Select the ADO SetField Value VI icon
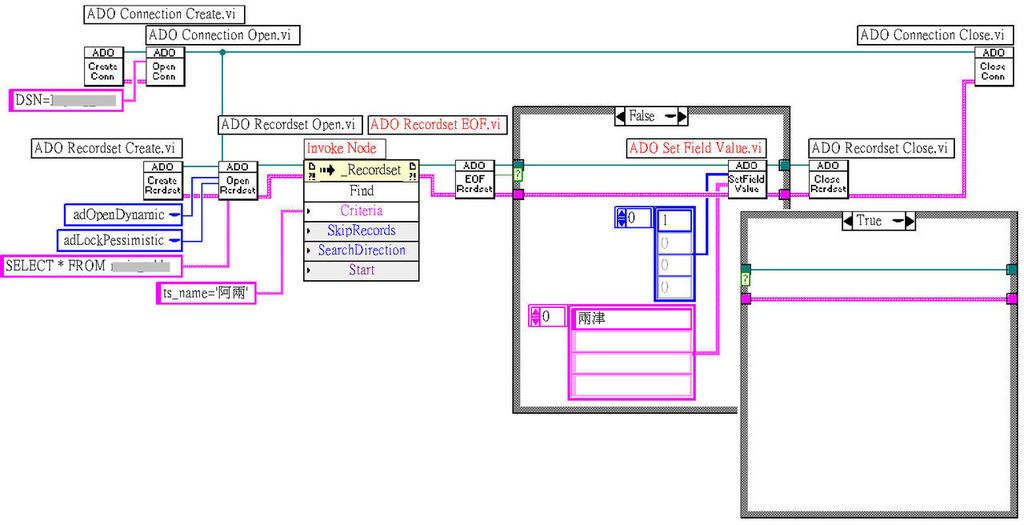This screenshot has height=525, width=1024. click(747, 178)
